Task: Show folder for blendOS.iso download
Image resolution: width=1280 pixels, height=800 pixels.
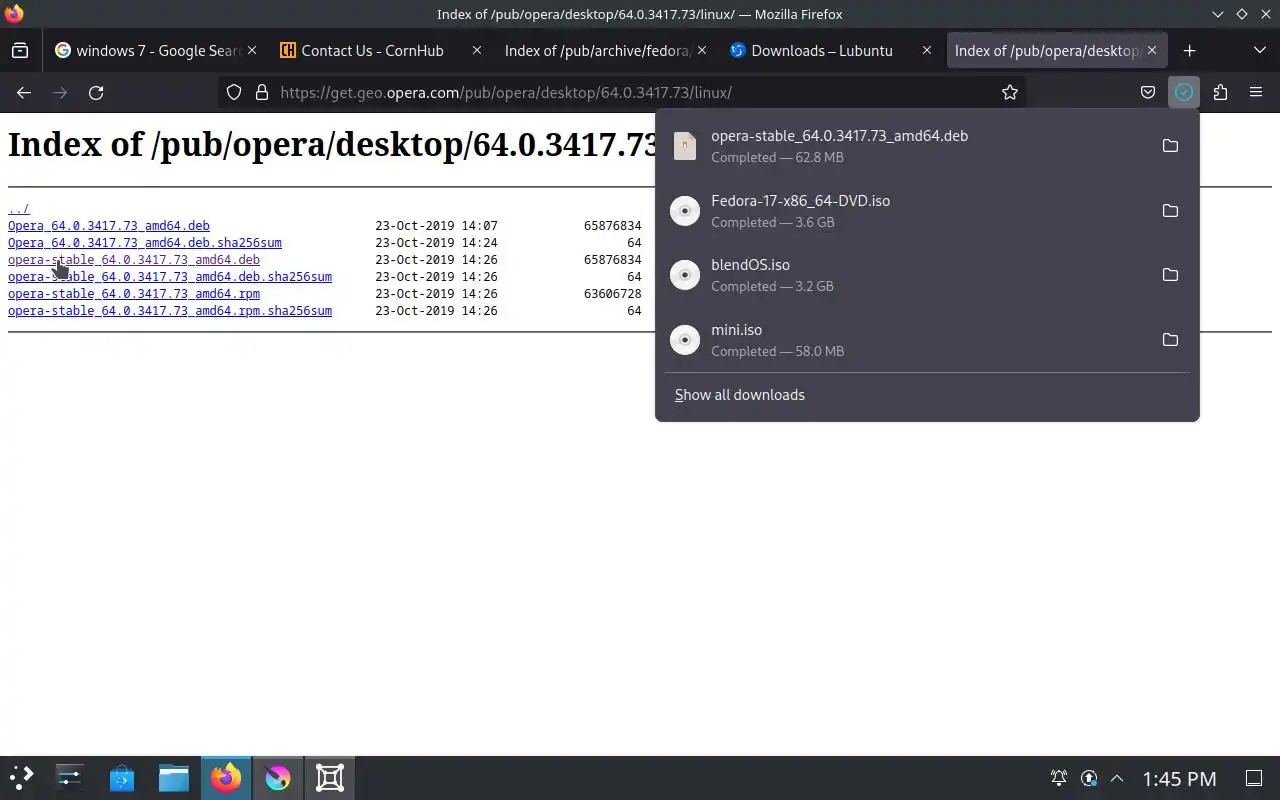Action: click(x=1170, y=275)
